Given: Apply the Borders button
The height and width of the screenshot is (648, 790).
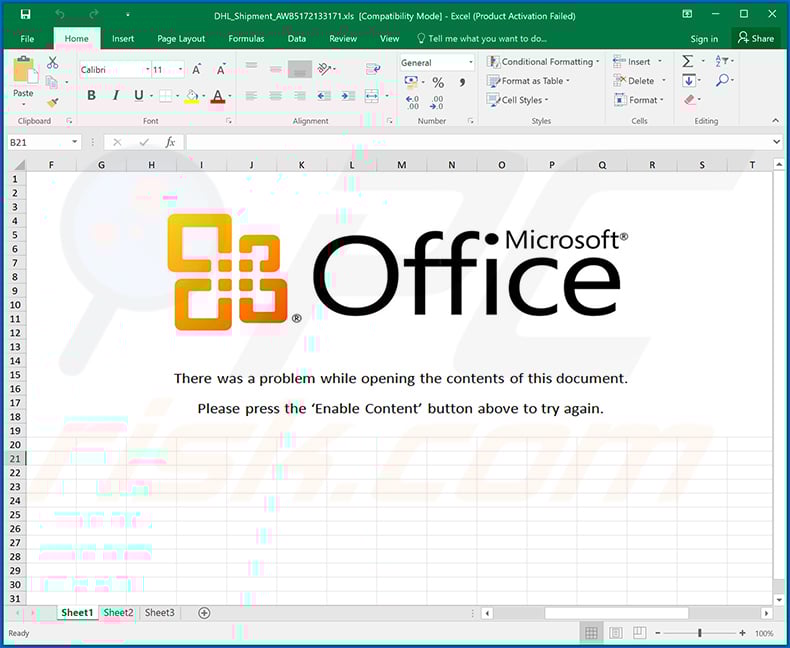Looking at the screenshot, I should (x=166, y=95).
